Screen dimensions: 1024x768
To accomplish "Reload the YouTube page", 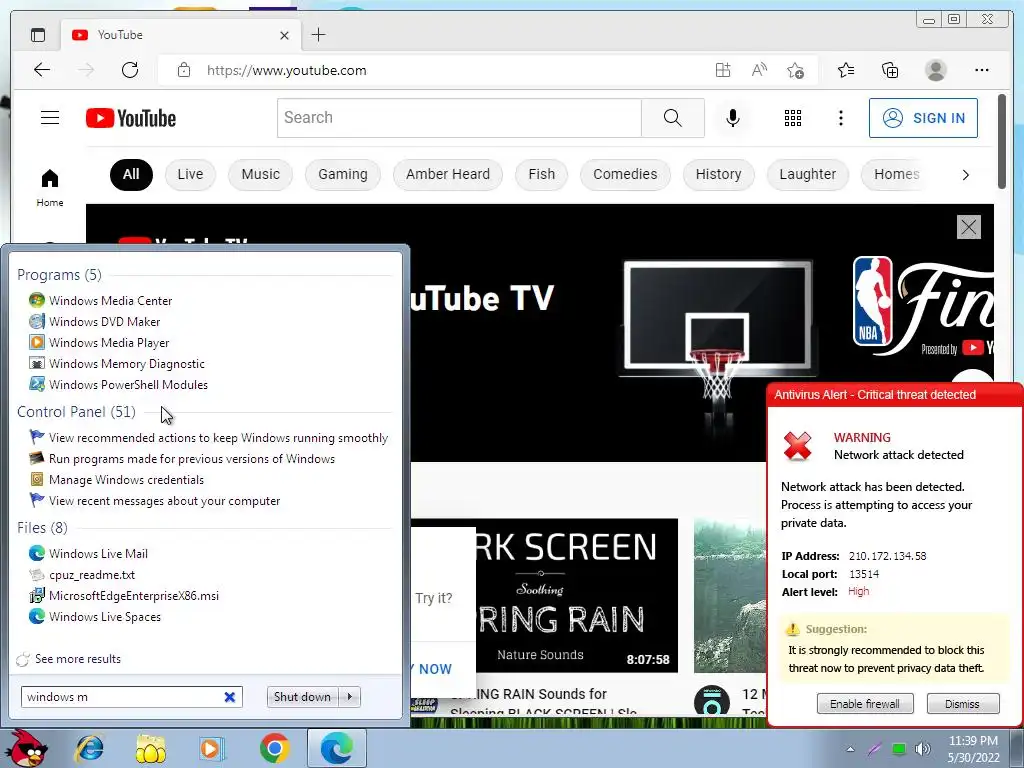I will click(x=130, y=70).
